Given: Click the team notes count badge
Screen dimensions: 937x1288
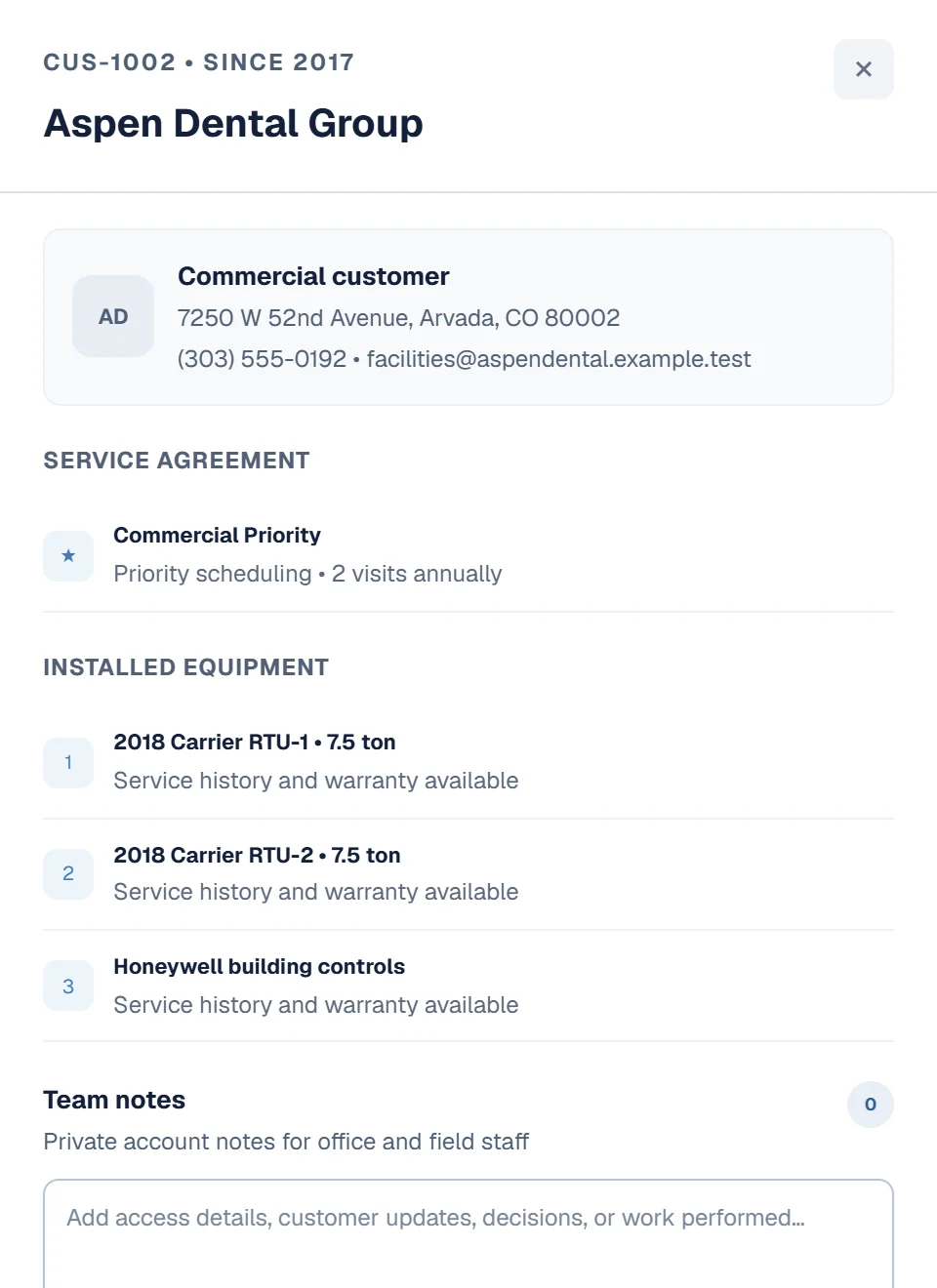Looking at the screenshot, I should 871,1105.
